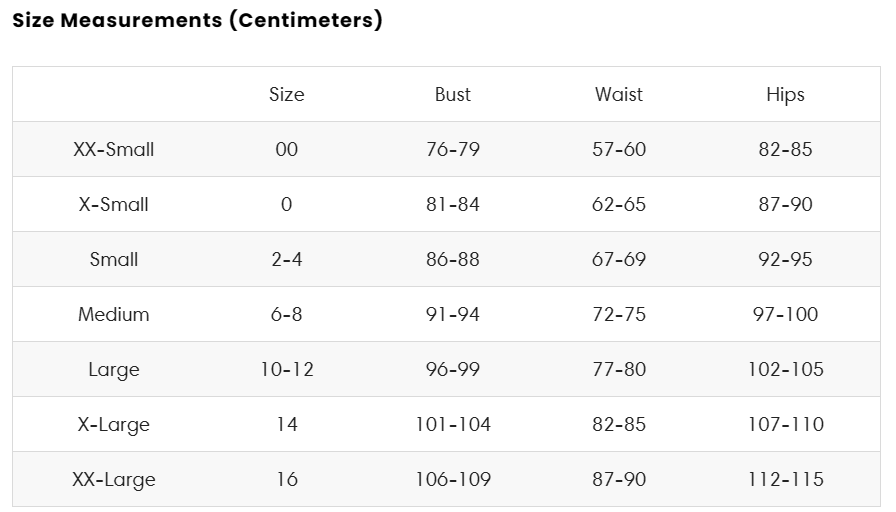Select the Bust column header
Image resolution: width=896 pixels, height=512 pixels.
(x=453, y=94)
